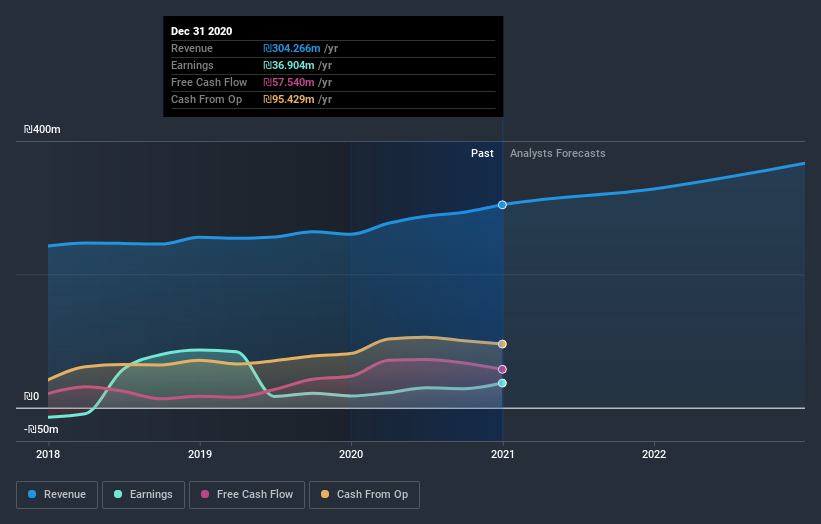Click the 2022 x-axis label
The width and height of the screenshot is (821, 524).
point(654,454)
